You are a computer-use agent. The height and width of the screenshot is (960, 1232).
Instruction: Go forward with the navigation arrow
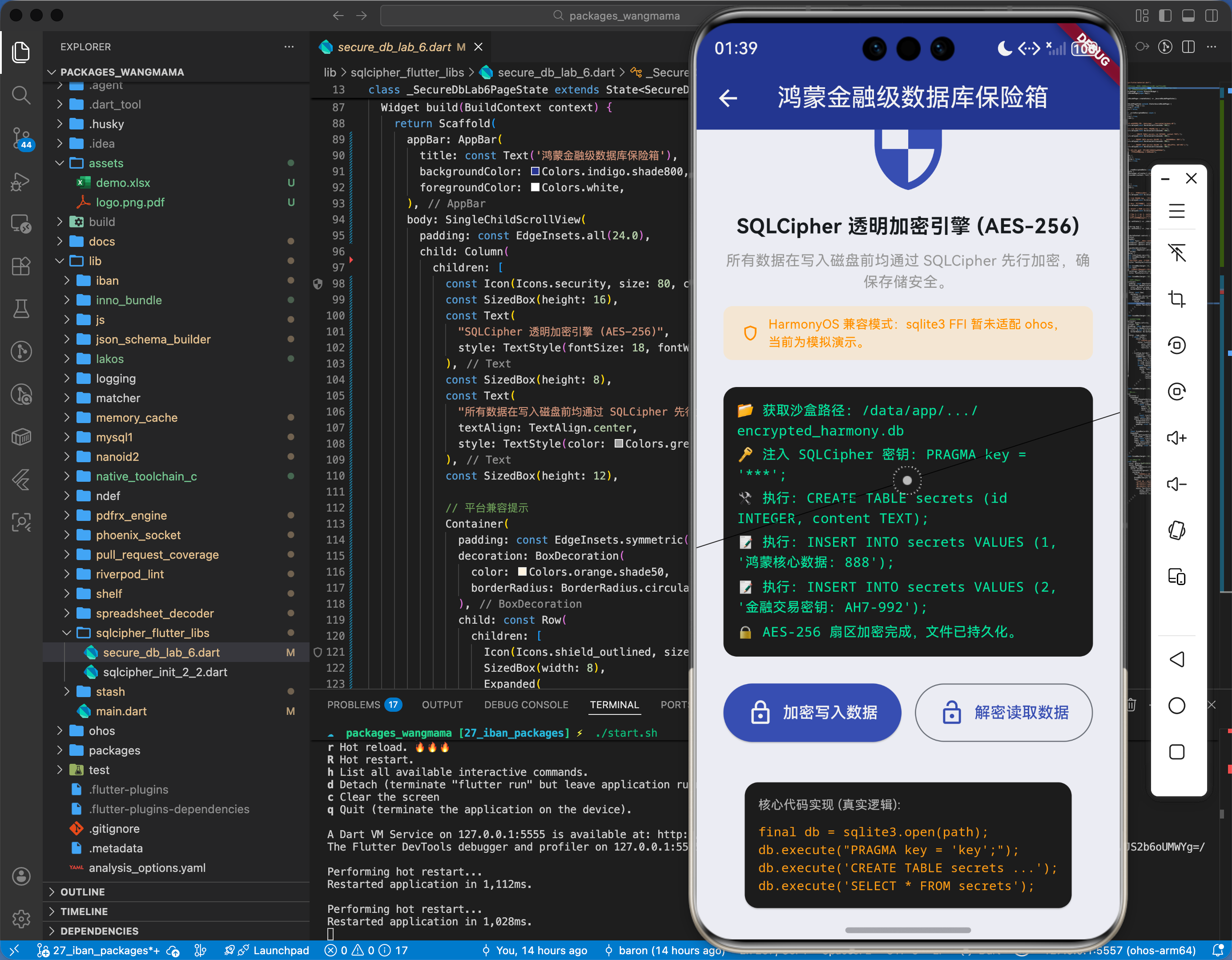tap(362, 16)
